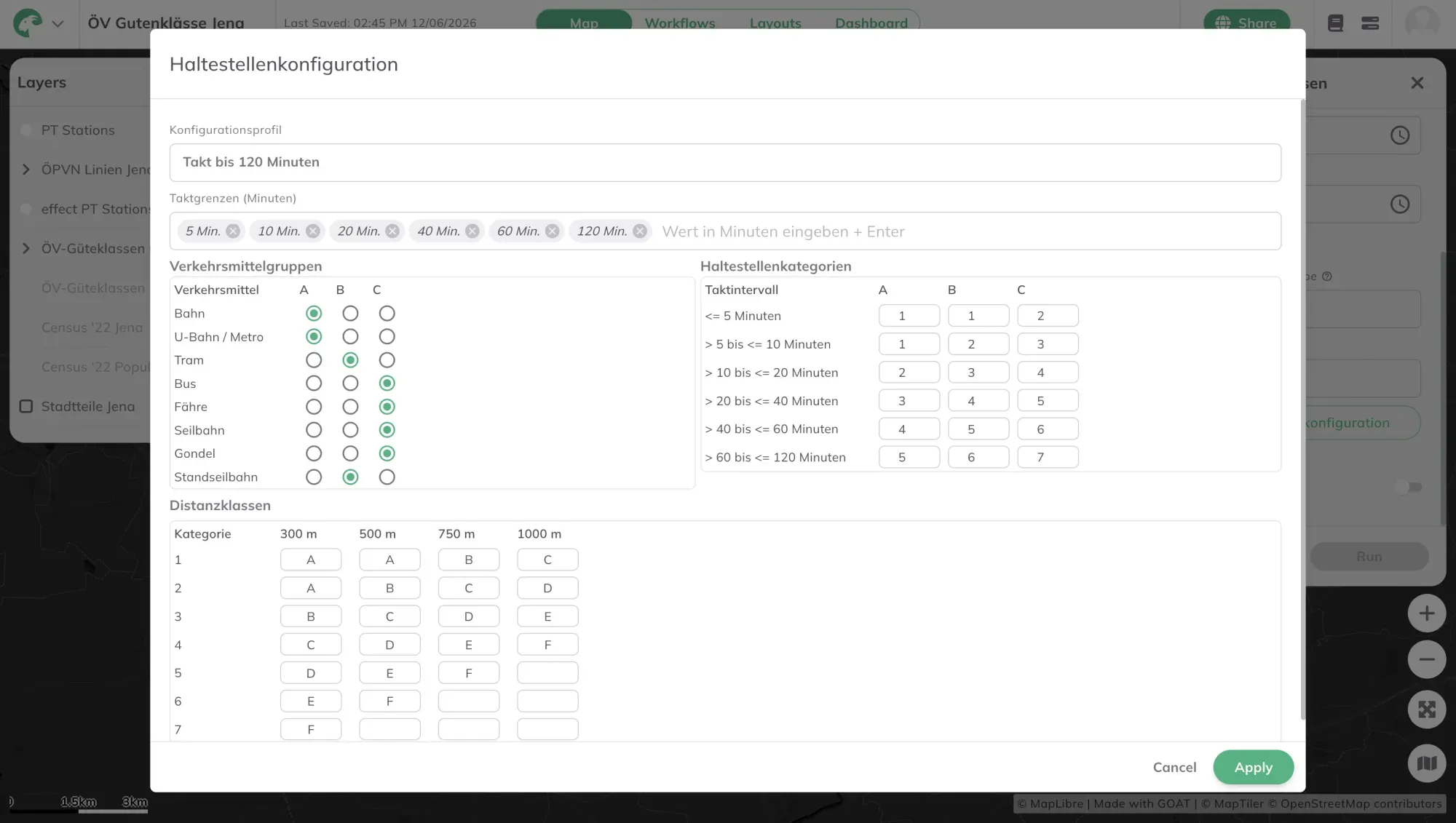Click the upper clock icon in right panel

(x=1400, y=135)
